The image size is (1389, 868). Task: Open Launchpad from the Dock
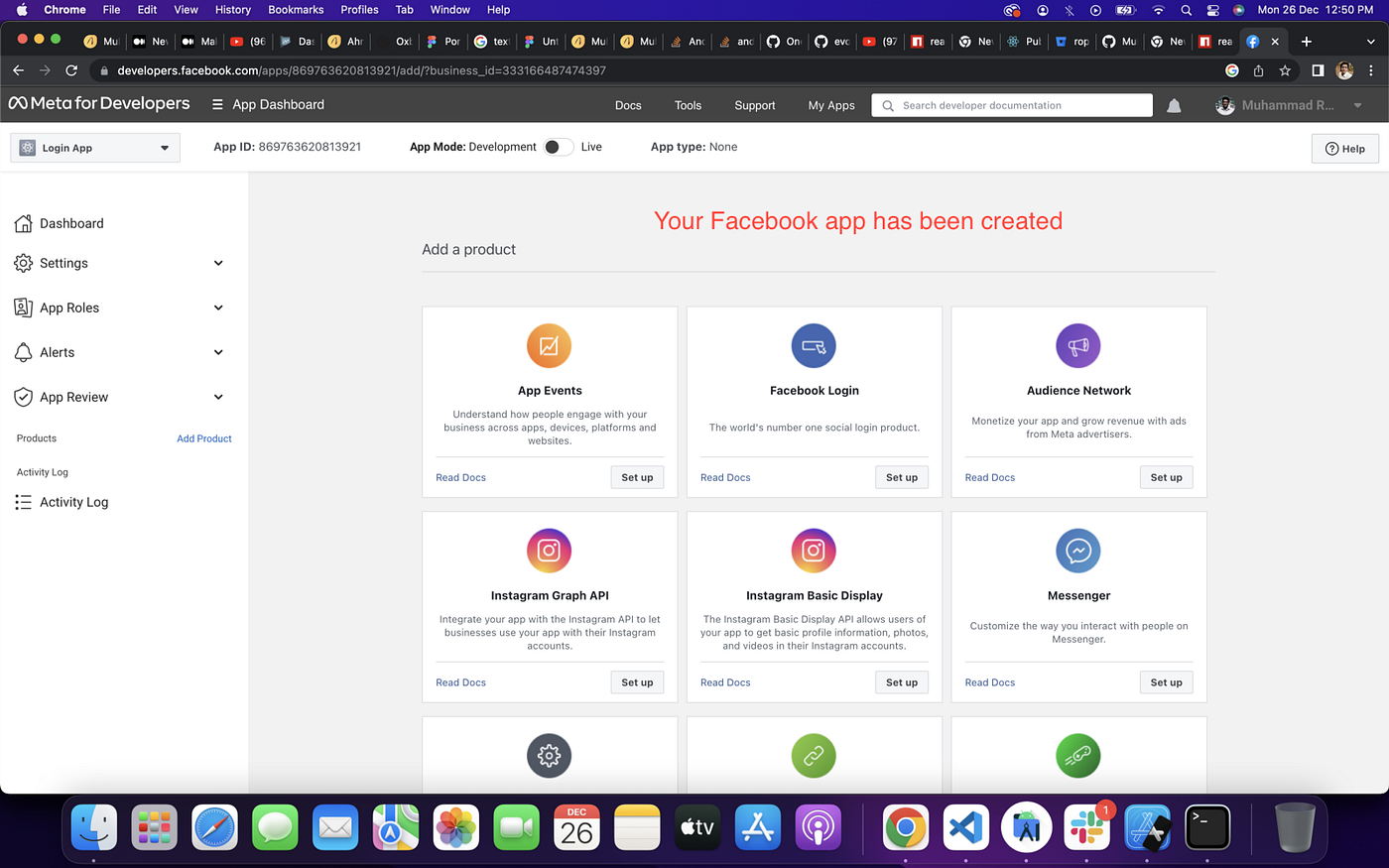coord(155,827)
